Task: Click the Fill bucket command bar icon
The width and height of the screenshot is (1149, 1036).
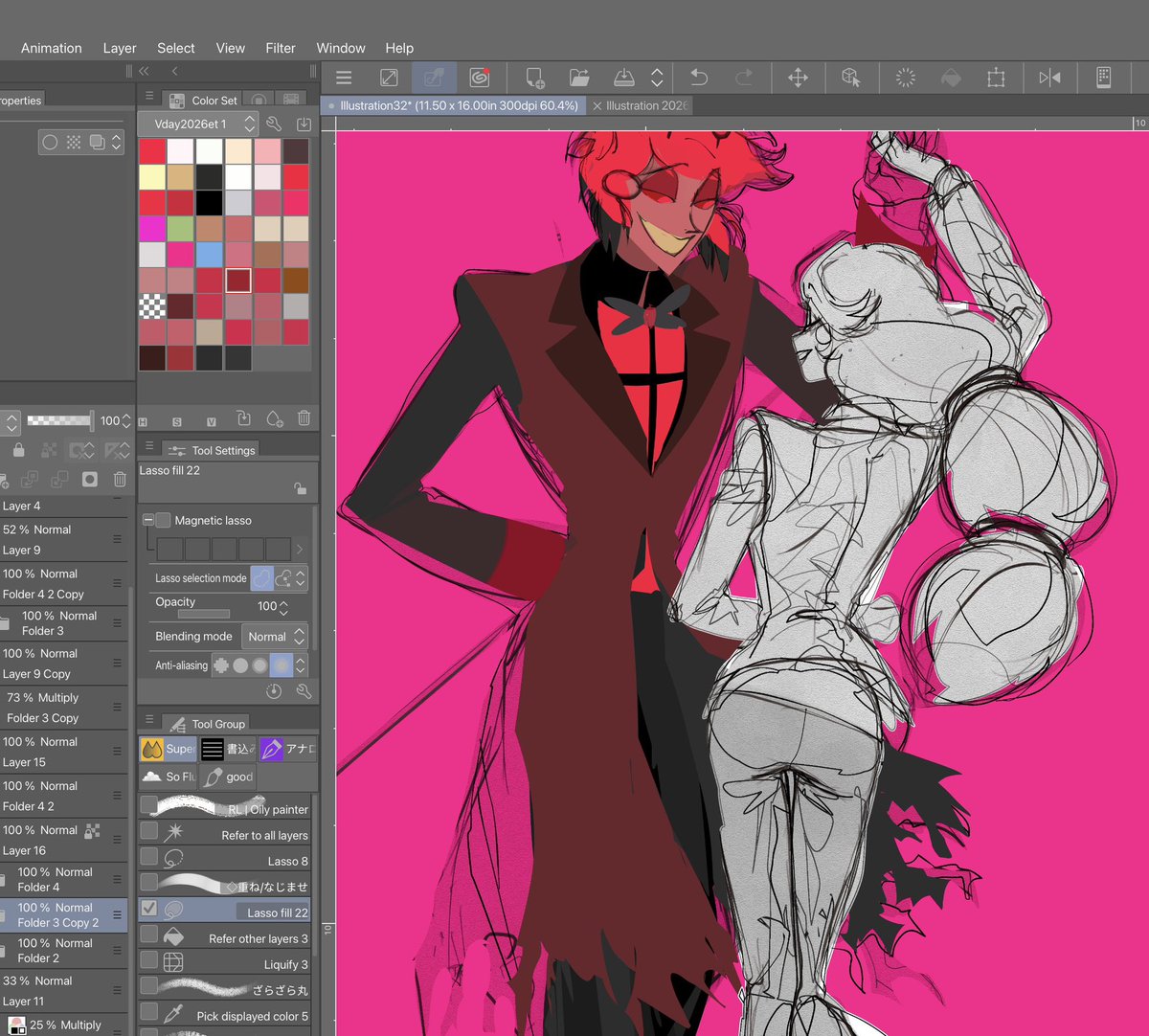Action: [951, 78]
